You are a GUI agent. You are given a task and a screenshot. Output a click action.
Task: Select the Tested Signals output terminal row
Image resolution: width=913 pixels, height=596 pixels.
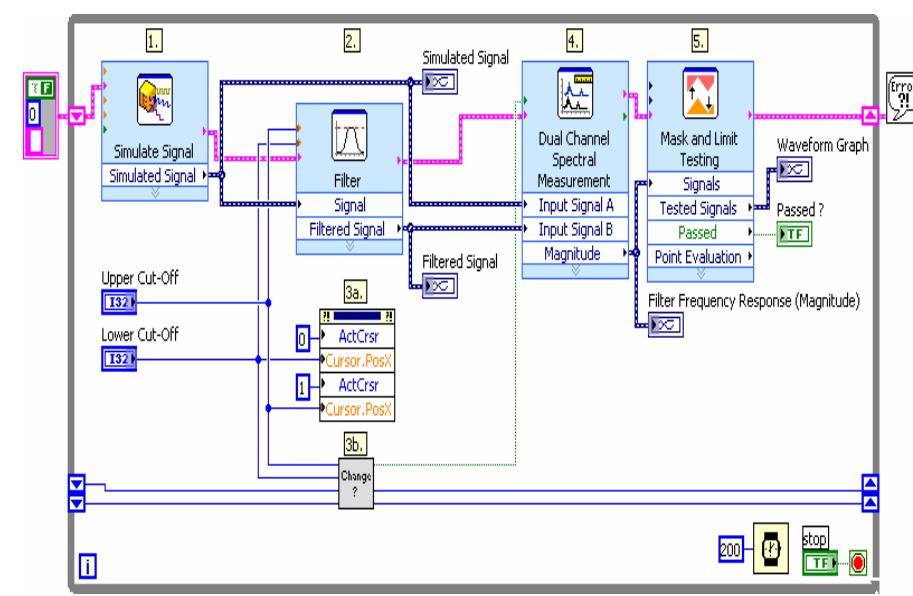tap(700, 208)
